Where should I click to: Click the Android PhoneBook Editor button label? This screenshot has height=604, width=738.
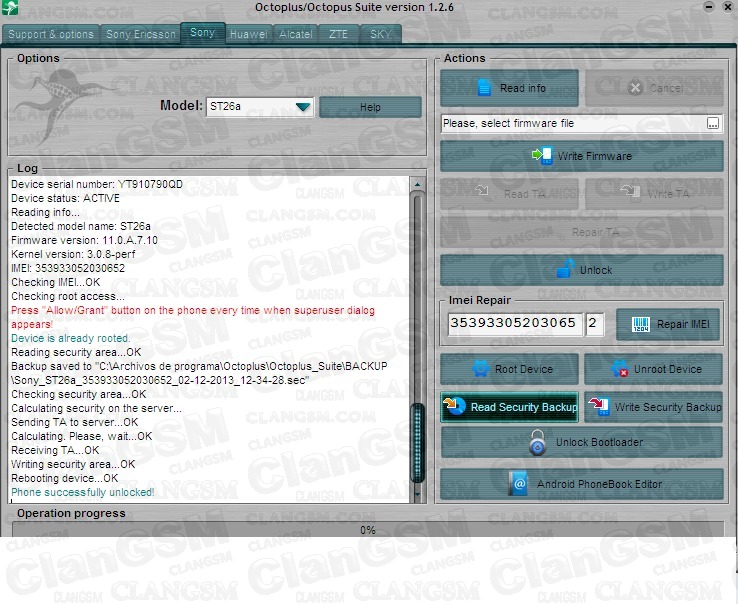599,484
